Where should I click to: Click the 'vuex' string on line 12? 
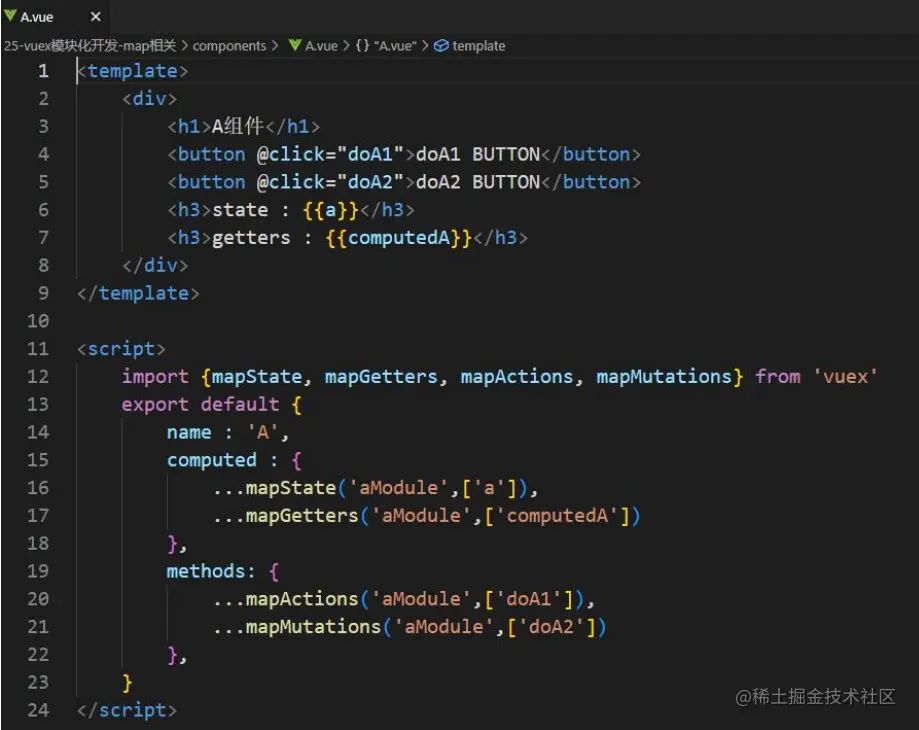(x=845, y=376)
